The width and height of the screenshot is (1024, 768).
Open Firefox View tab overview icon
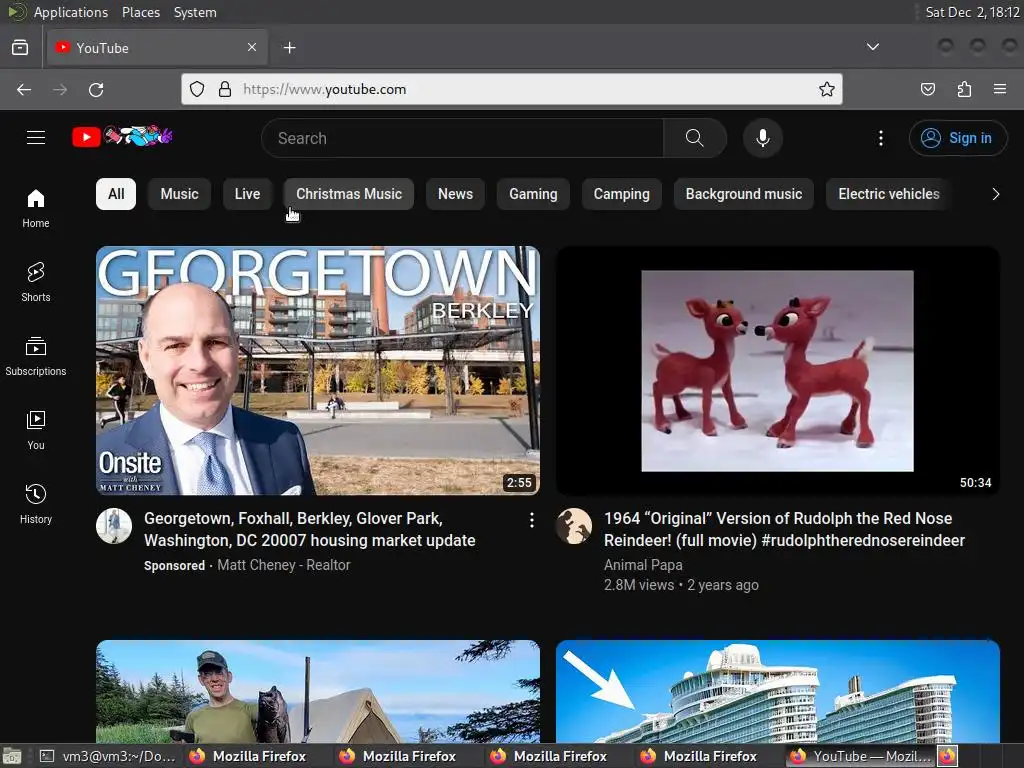(20, 48)
